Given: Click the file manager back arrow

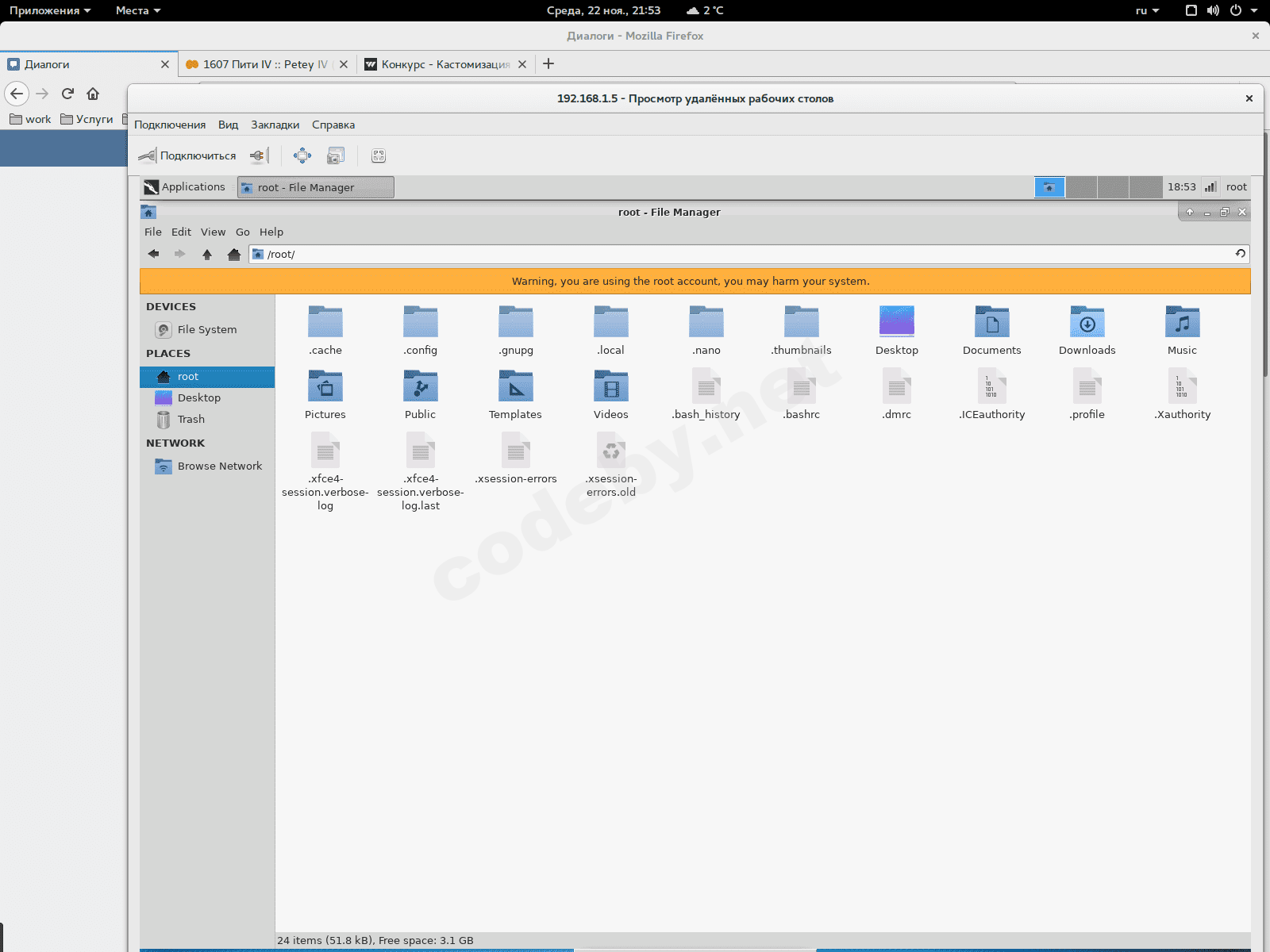Looking at the screenshot, I should pyautogui.click(x=154, y=254).
